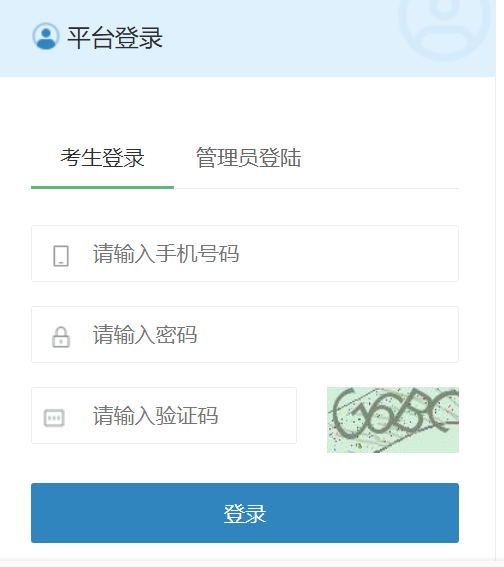Click the blue user avatar icon beside 平台登录
Screen dimensions: 504x567
point(46,36)
